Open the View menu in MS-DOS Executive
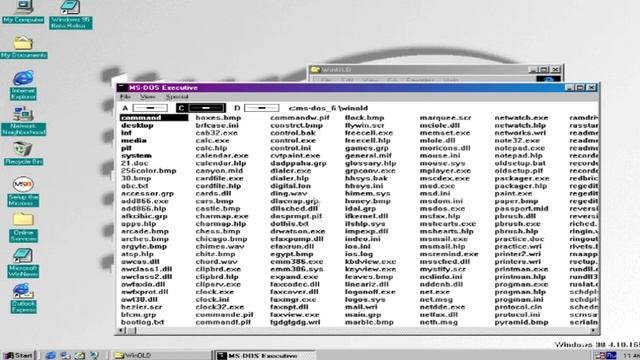This screenshot has height=360, width=640. click(147, 97)
